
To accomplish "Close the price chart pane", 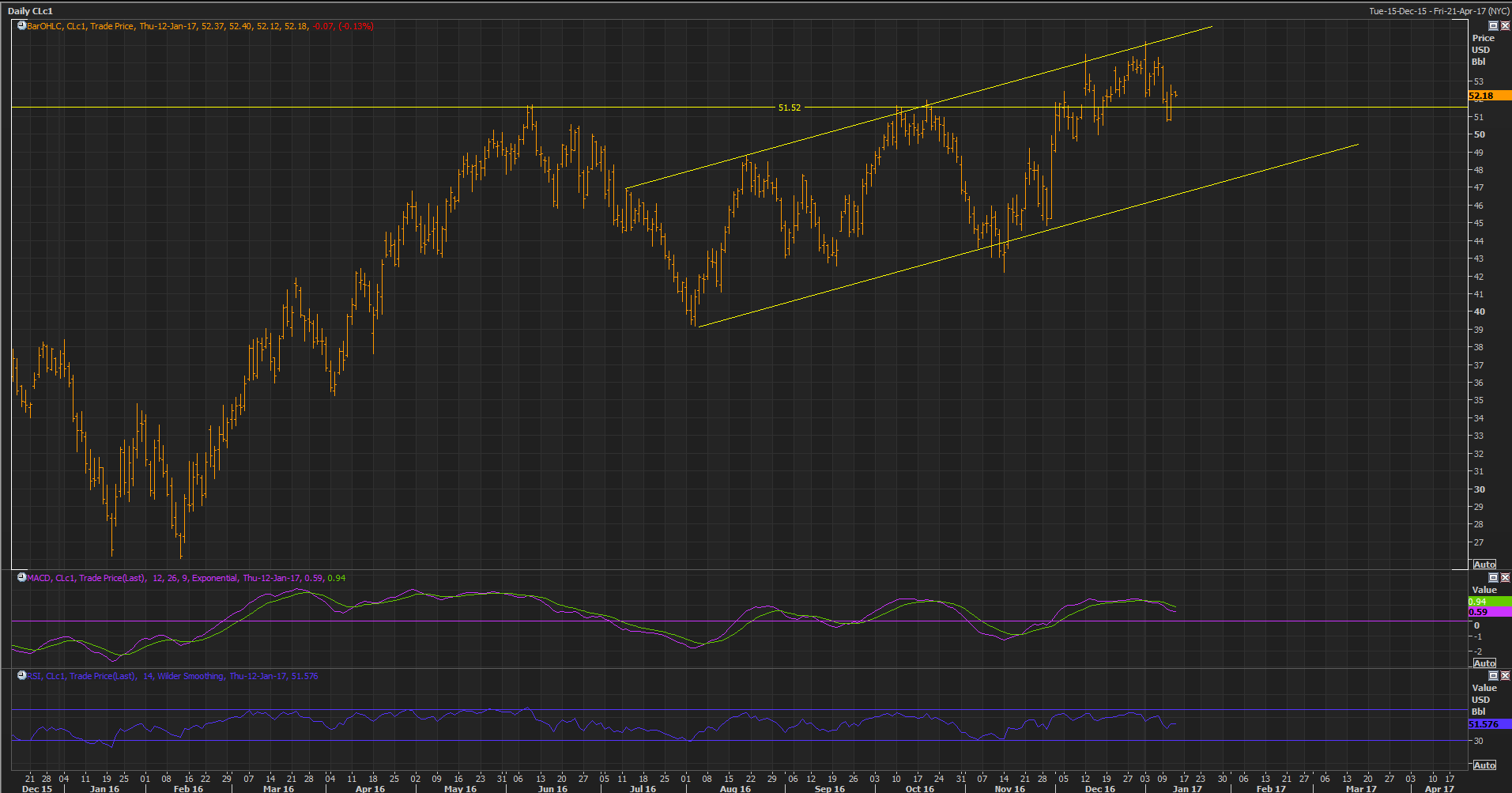I will pyautogui.click(x=1505, y=26).
